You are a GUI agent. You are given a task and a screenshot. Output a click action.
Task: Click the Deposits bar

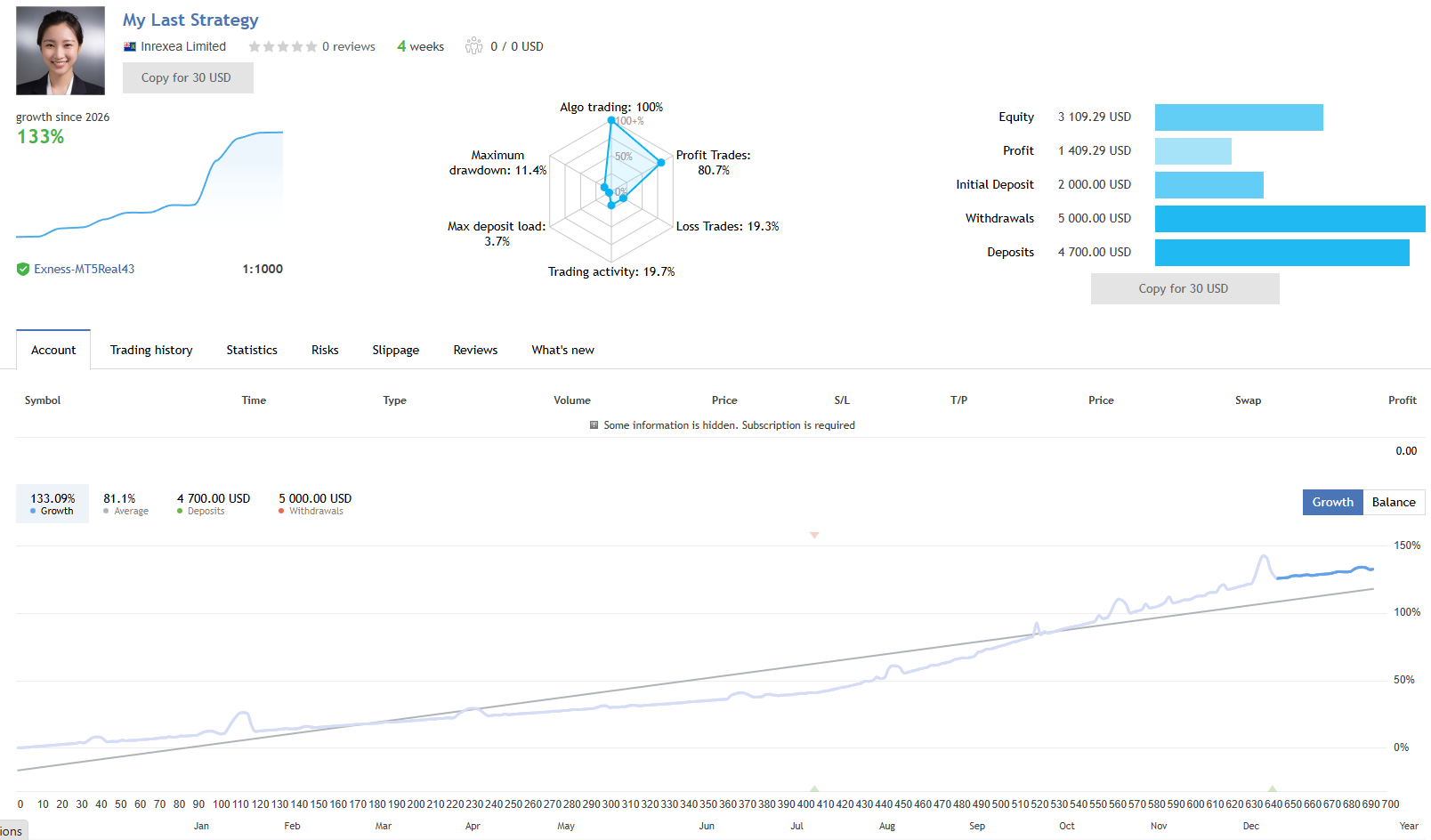tap(1282, 253)
